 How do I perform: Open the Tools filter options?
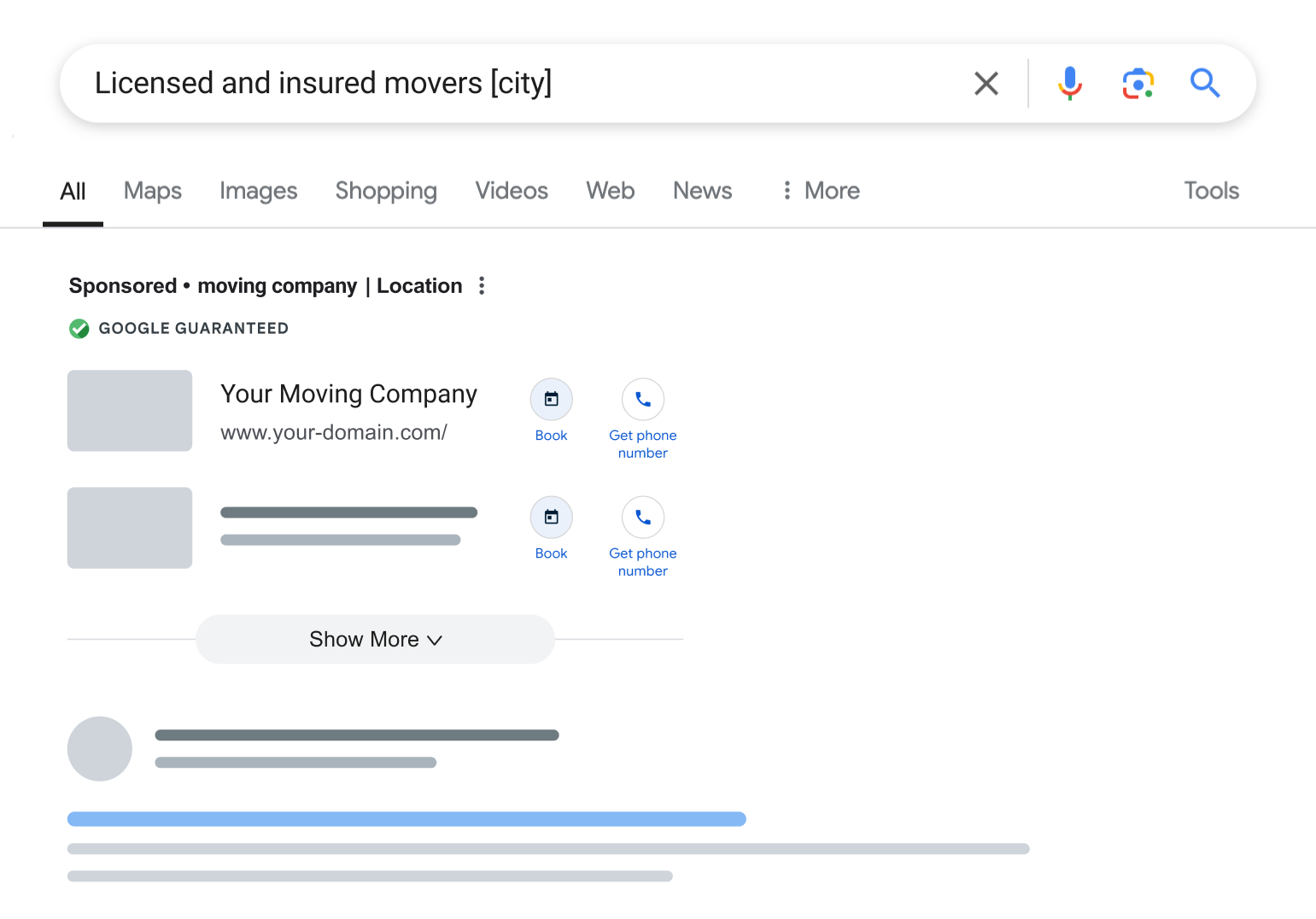click(x=1211, y=190)
